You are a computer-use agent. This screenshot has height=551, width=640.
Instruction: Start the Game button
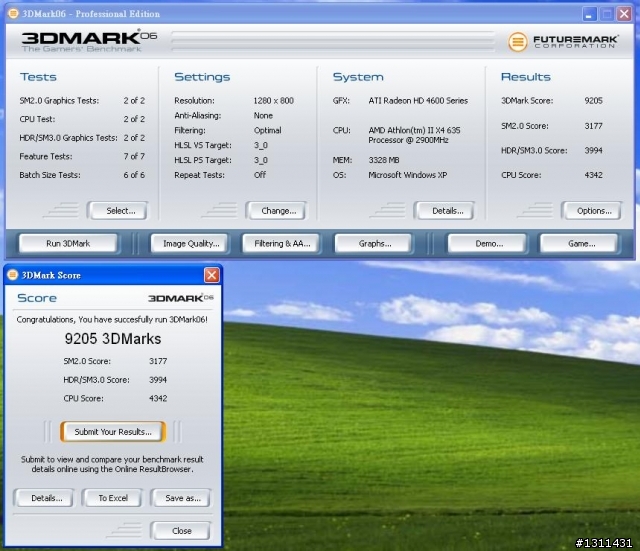pyautogui.click(x=581, y=244)
